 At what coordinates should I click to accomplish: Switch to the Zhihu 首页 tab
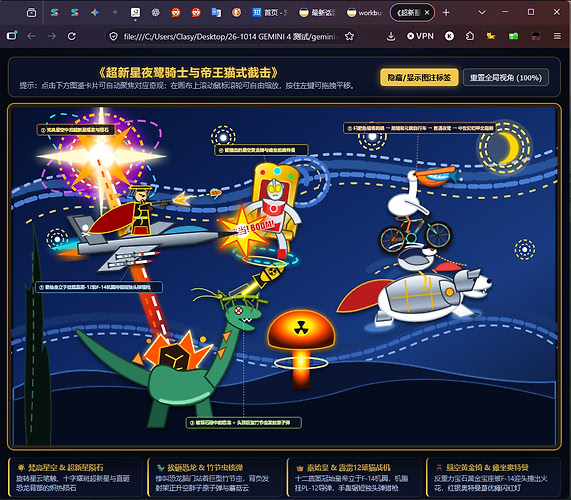click(270, 13)
